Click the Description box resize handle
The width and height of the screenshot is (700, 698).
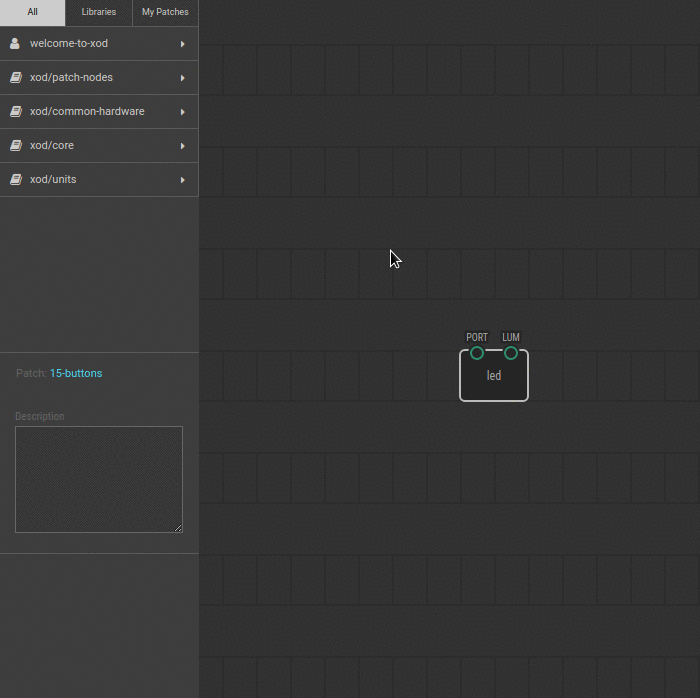coord(178,528)
